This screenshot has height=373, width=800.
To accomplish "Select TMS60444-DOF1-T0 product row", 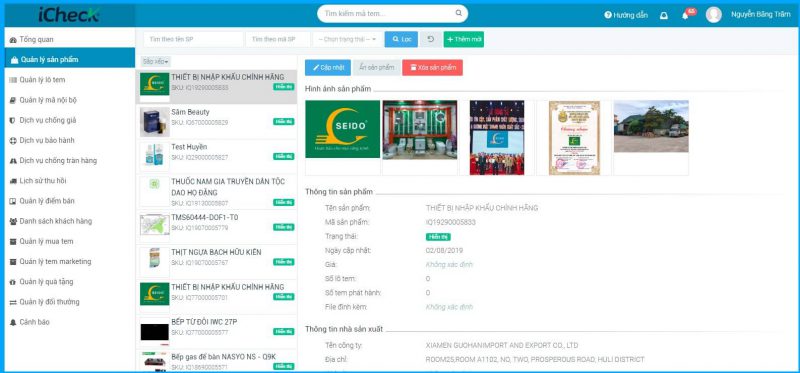I will point(216,227).
